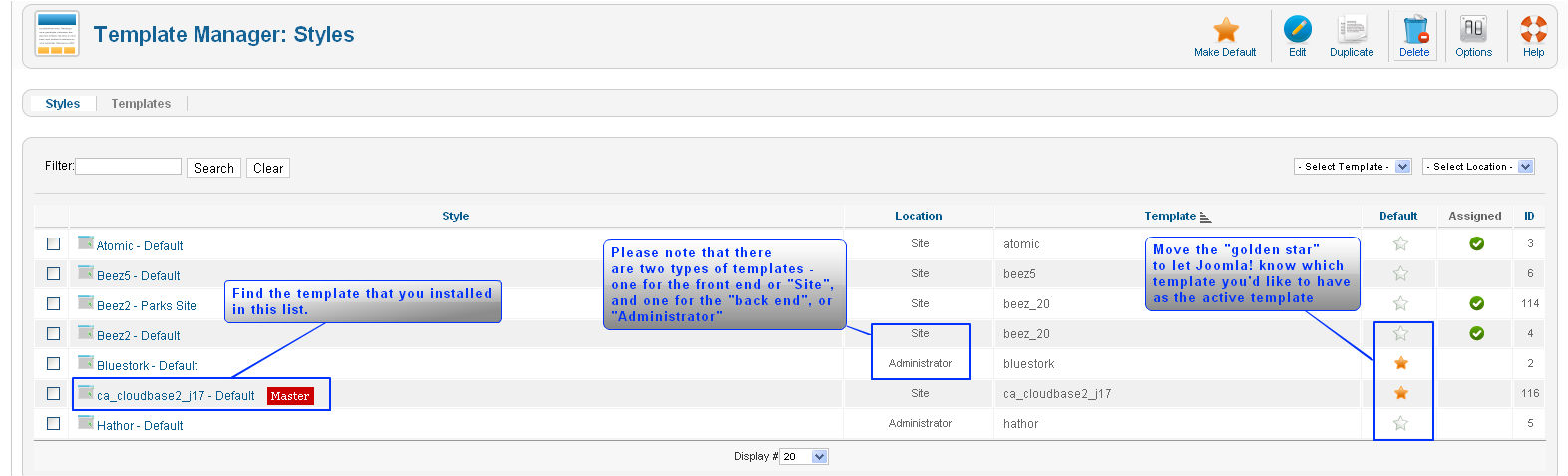Click green assigned checkmark in Atomic row

tap(1476, 243)
